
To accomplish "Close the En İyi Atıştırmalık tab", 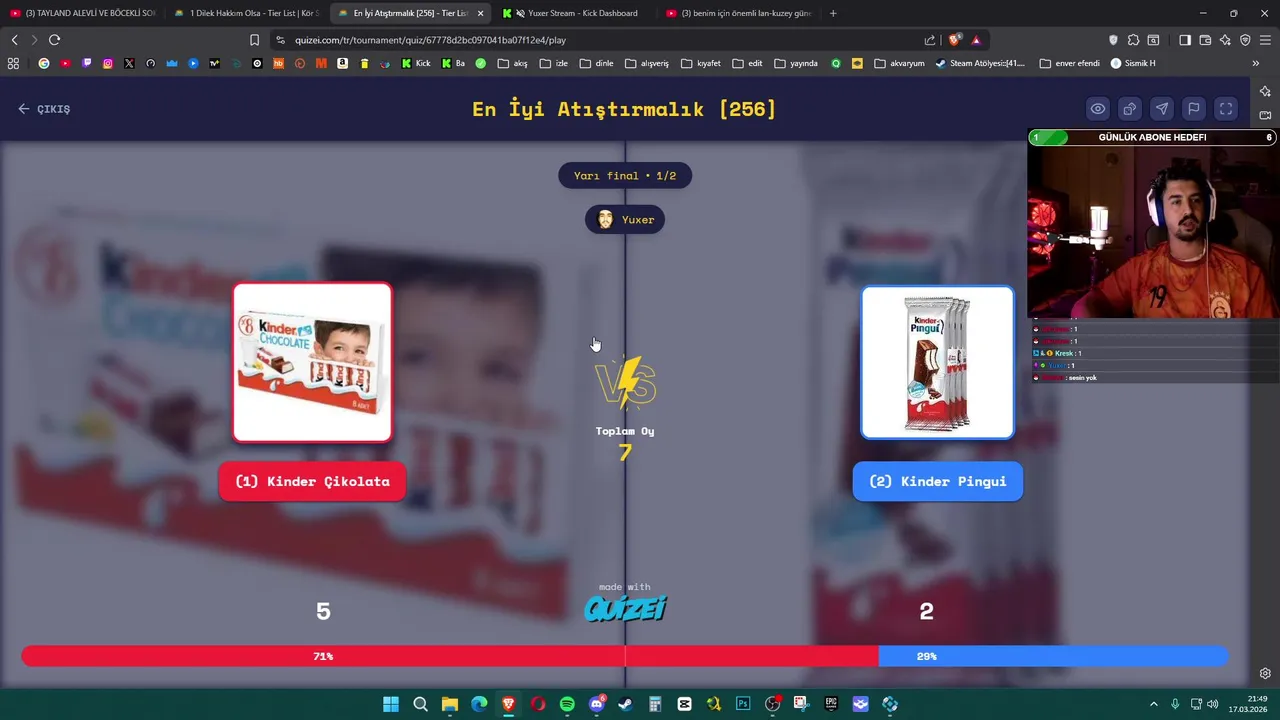I will 481,13.
